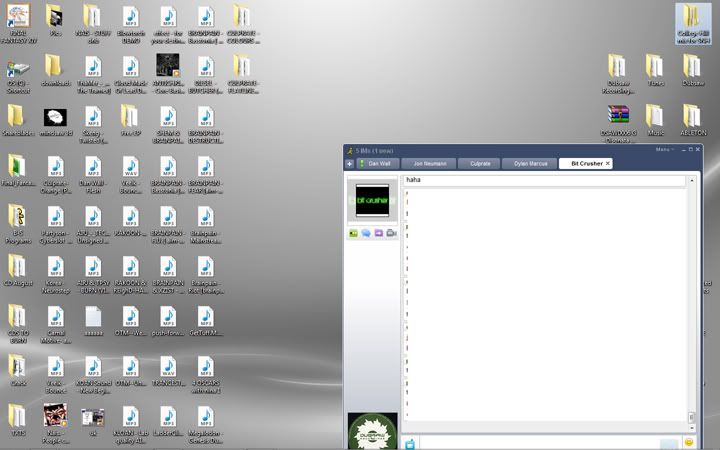Image resolution: width=720 pixels, height=450 pixels.
Task: Click the green contact card icon under avatar
Action: point(353,233)
